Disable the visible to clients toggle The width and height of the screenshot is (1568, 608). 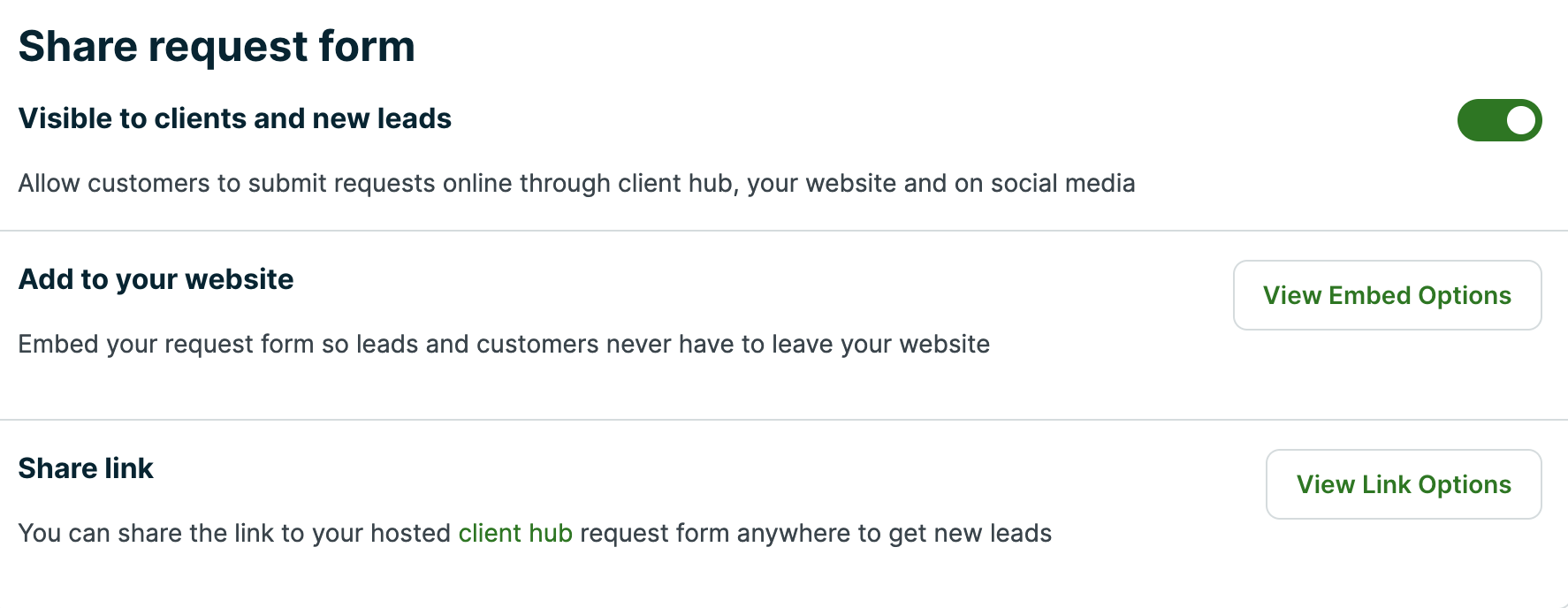pyautogui.click(x=1499, y=120)
